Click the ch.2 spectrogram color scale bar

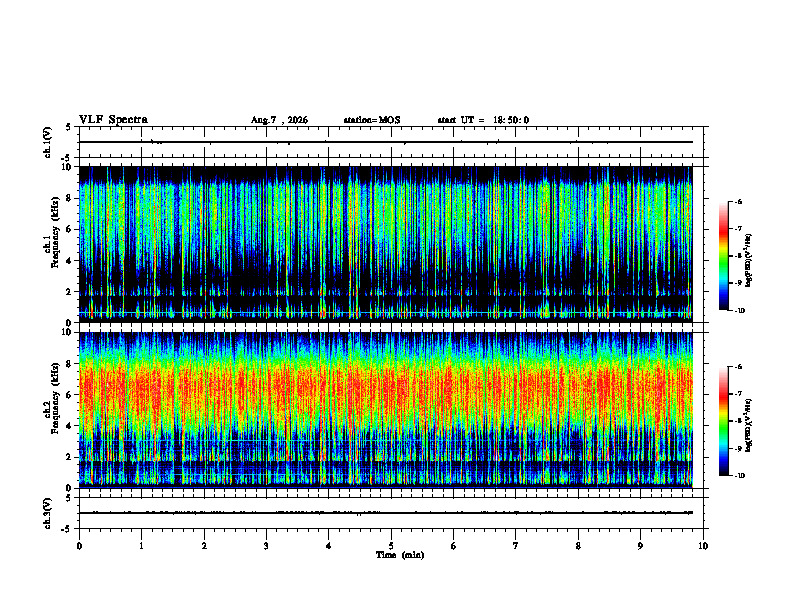tap(724, 421)
